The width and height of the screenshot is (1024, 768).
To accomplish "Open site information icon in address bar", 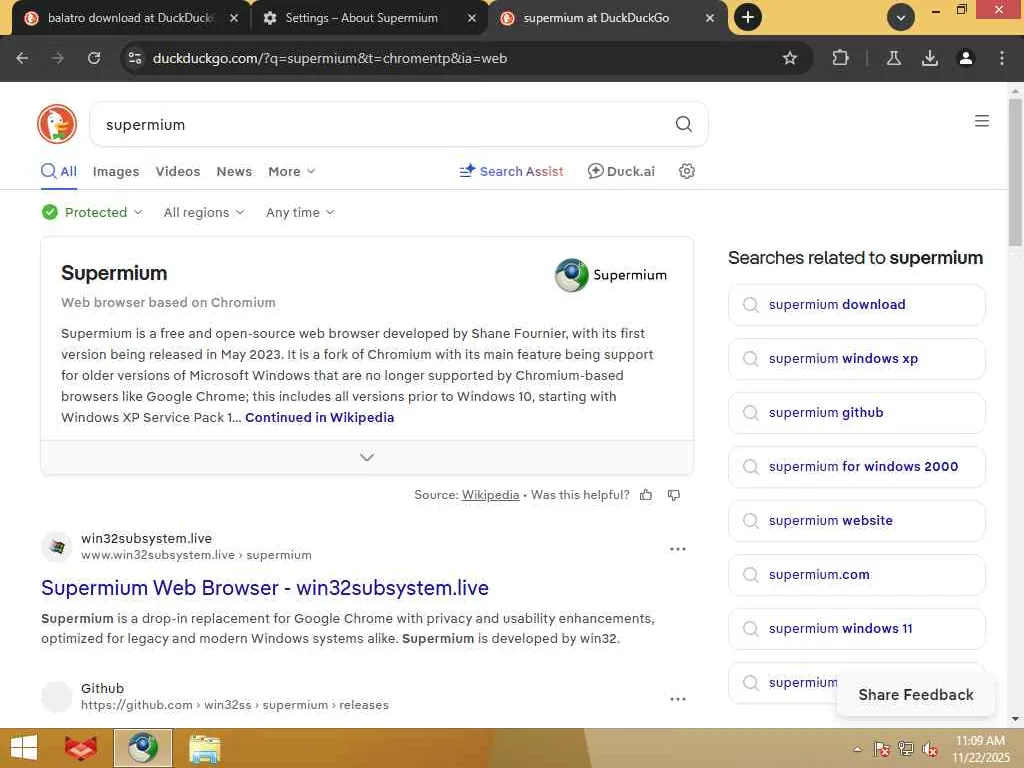I will [x=135, y=58].
